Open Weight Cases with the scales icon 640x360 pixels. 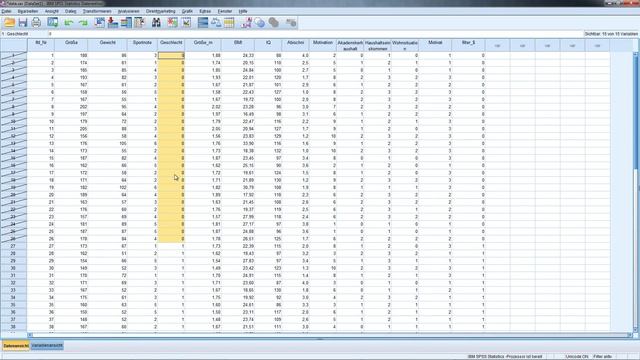[216, 23]
